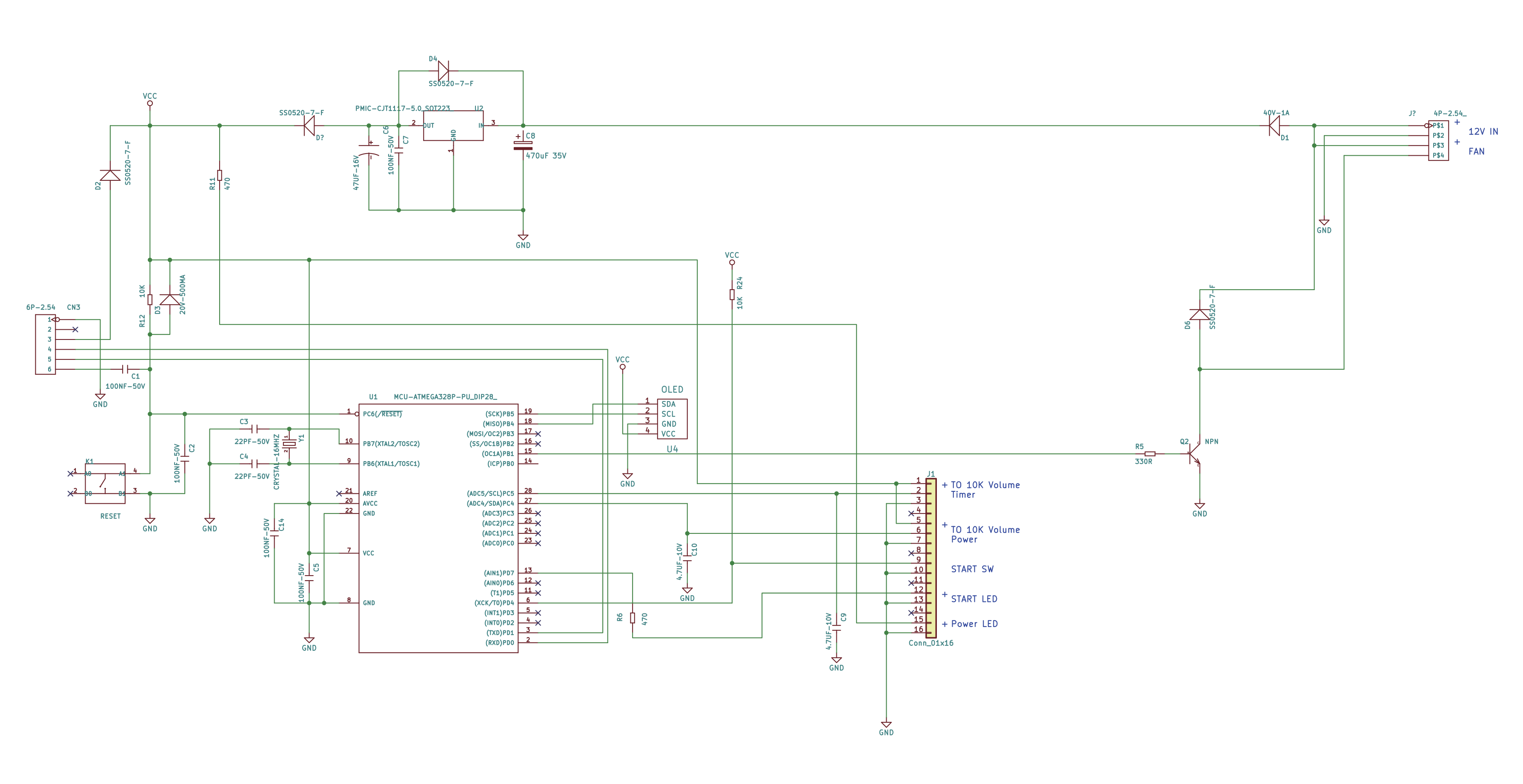
Task: Select the 4P-2.54 power connector
Action: [x=1438, y=141]
